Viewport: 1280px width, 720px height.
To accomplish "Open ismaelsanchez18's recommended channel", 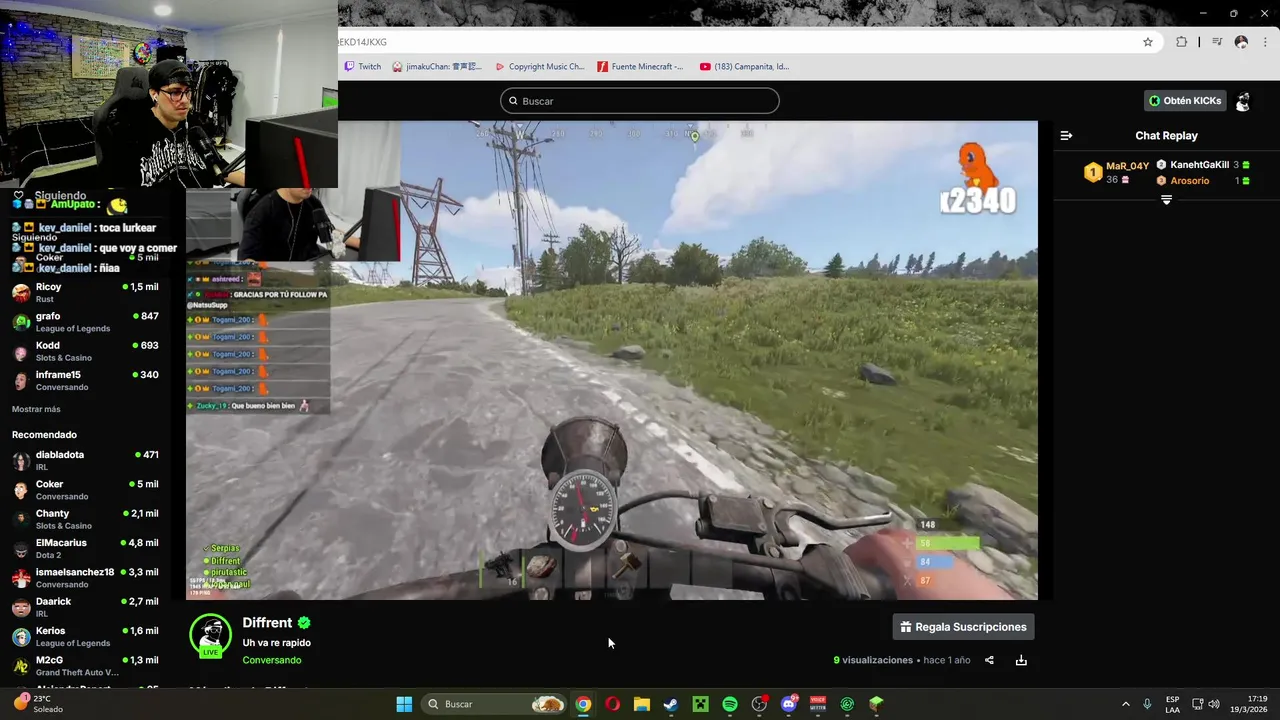I will pos(85,578).
